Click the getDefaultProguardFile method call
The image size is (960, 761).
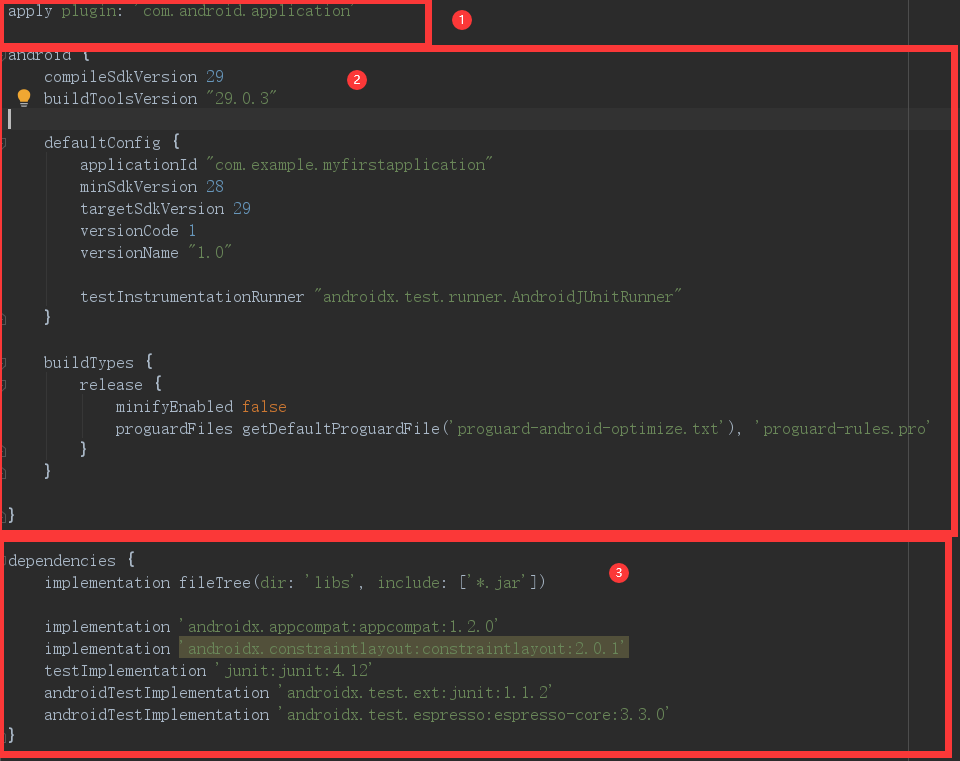(341, 429)
